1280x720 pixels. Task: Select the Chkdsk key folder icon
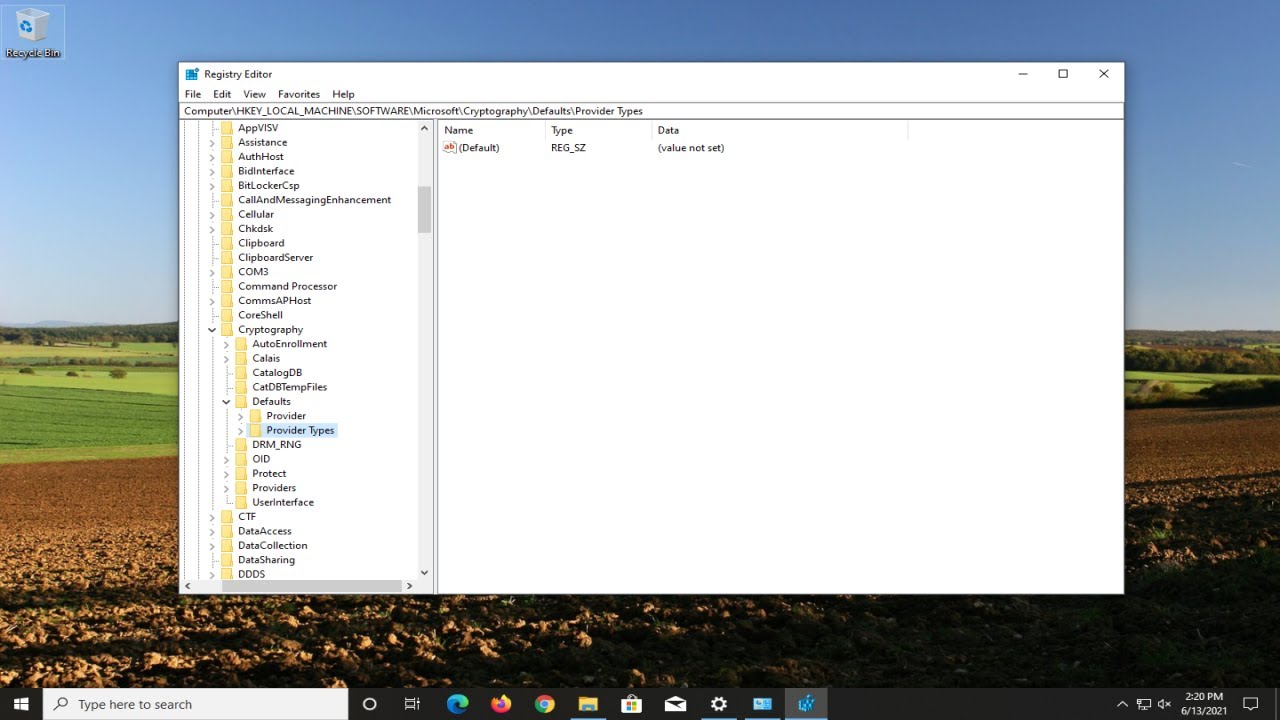(x=227, y=228)
